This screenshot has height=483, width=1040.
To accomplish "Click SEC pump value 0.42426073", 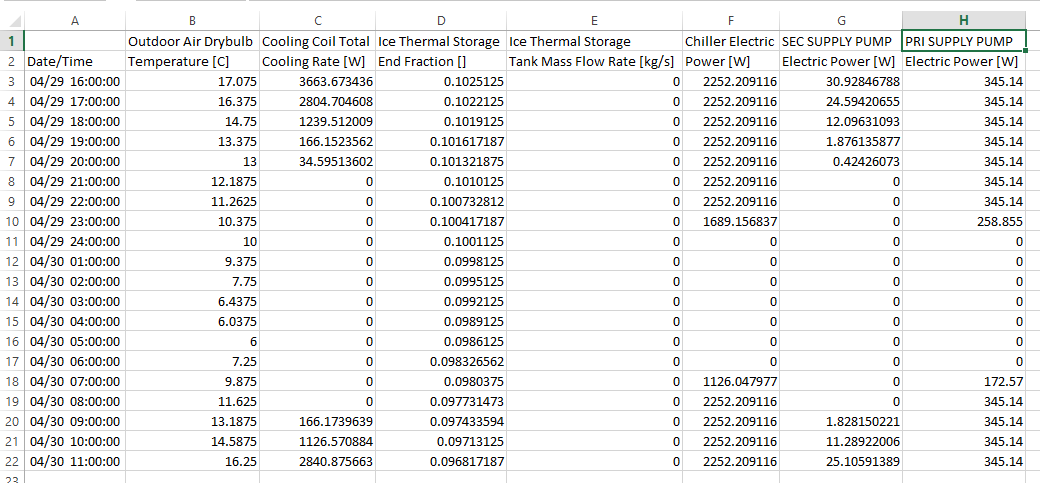I will (x=841, y=161).
